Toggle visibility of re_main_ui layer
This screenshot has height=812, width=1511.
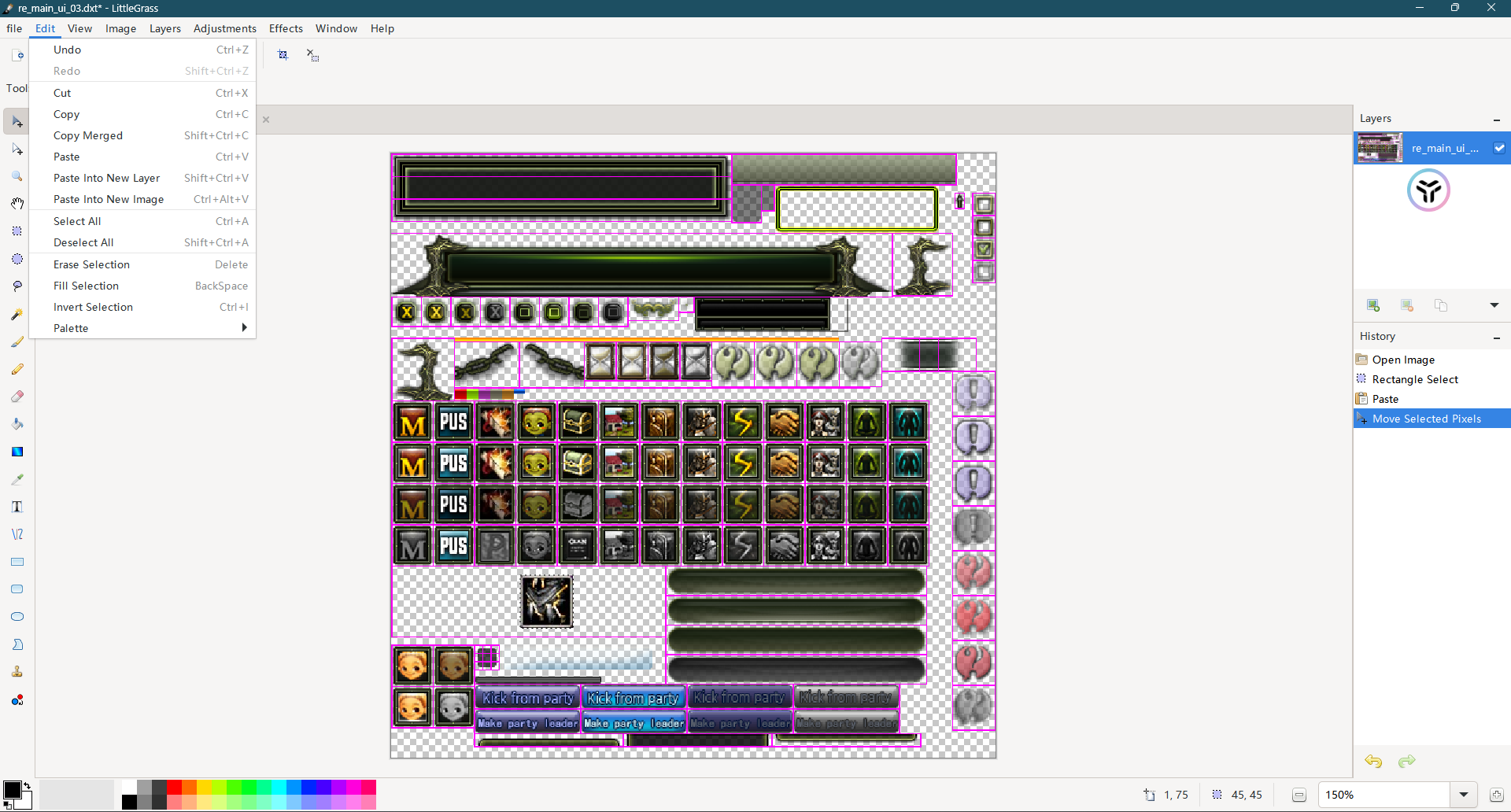point(1499,148)
